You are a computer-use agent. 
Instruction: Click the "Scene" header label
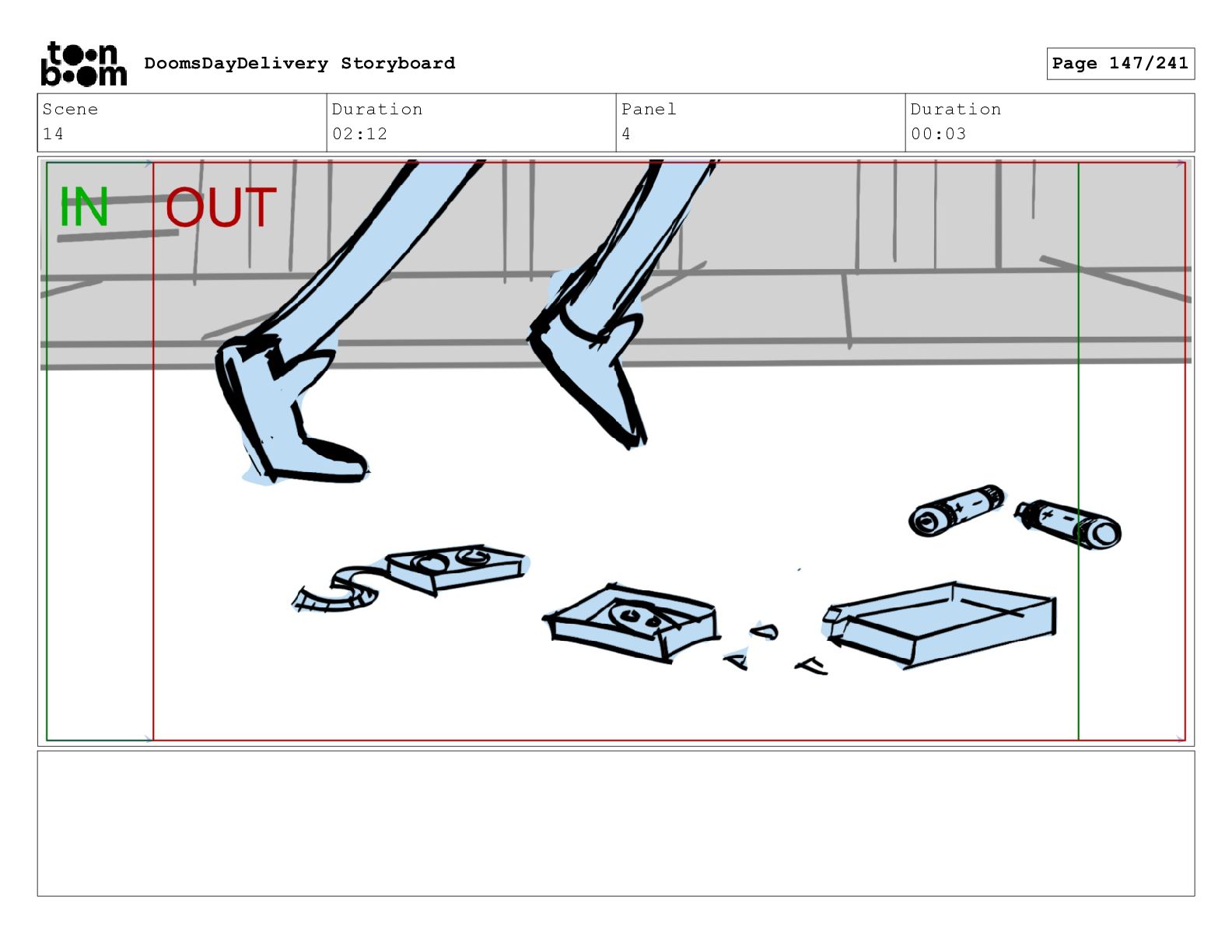pos(71,110)
